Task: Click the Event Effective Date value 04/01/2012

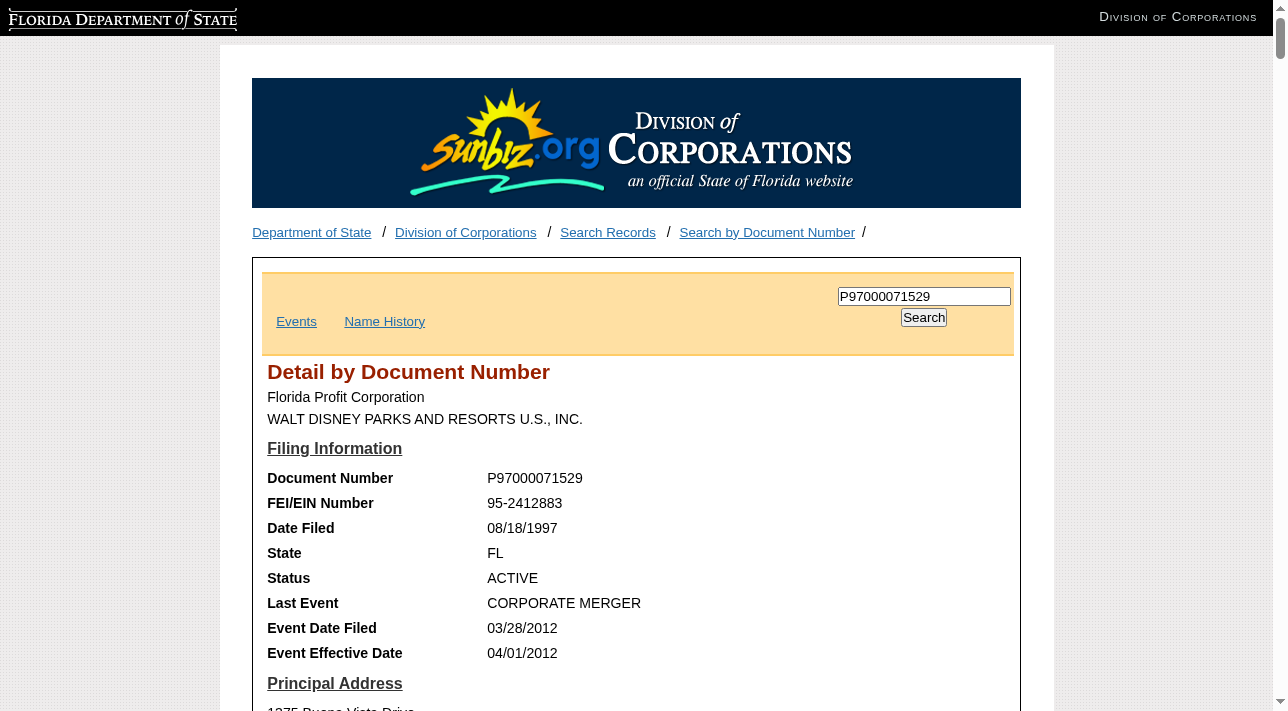Action: (522, 654)
